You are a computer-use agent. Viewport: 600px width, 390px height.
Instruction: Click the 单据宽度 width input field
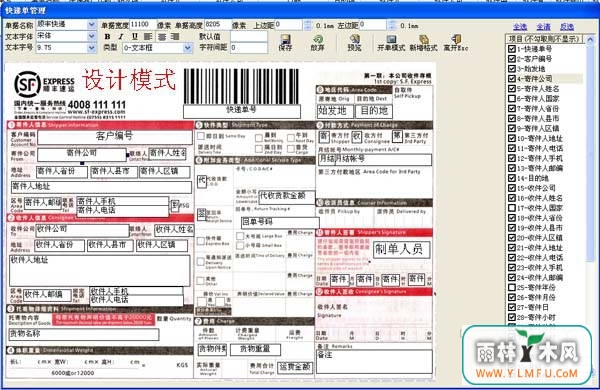click(x=143, y=25)
